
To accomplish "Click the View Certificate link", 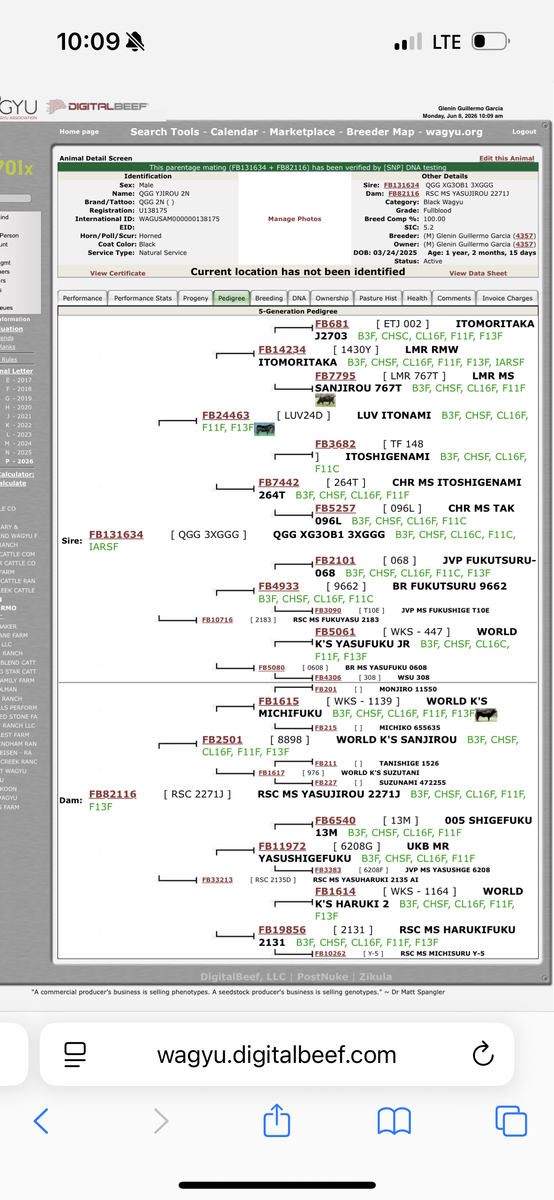I will click(x=118, y=273).
